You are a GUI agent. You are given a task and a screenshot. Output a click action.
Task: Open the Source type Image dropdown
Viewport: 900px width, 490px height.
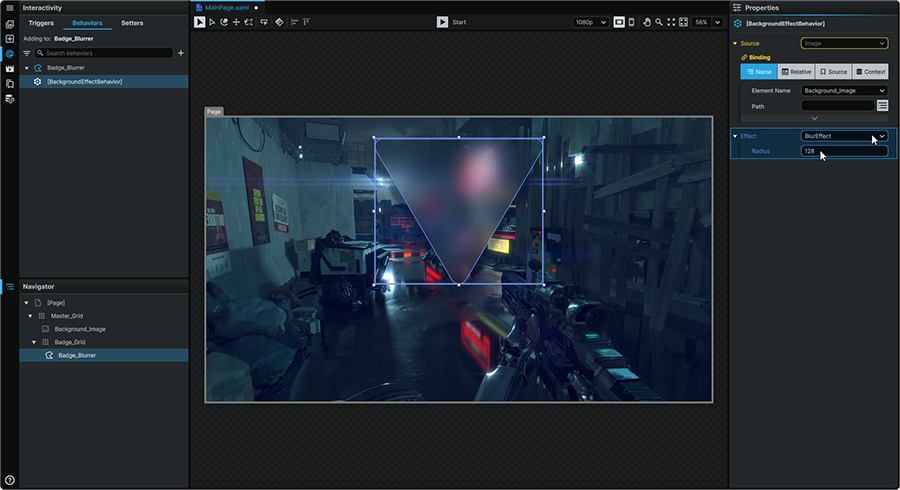(x=844, y=43)
